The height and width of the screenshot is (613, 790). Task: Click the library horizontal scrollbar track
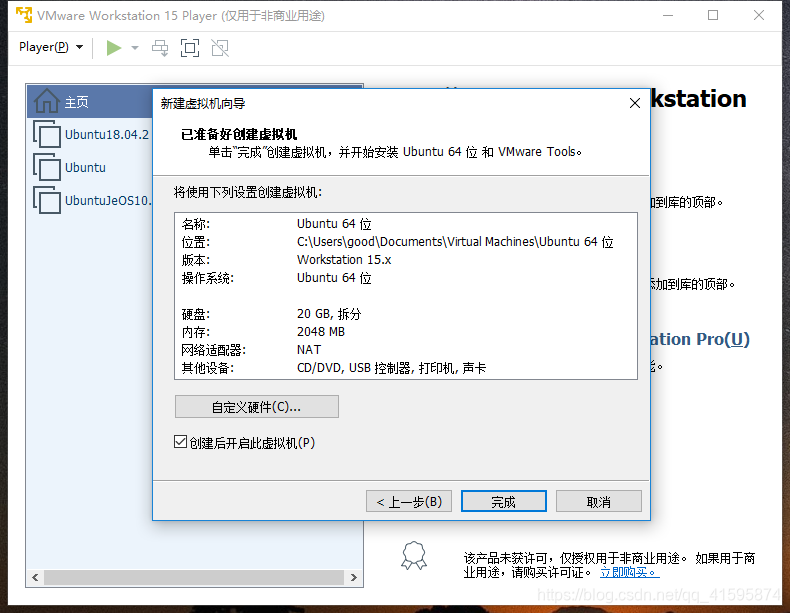(x=194, y=577)
